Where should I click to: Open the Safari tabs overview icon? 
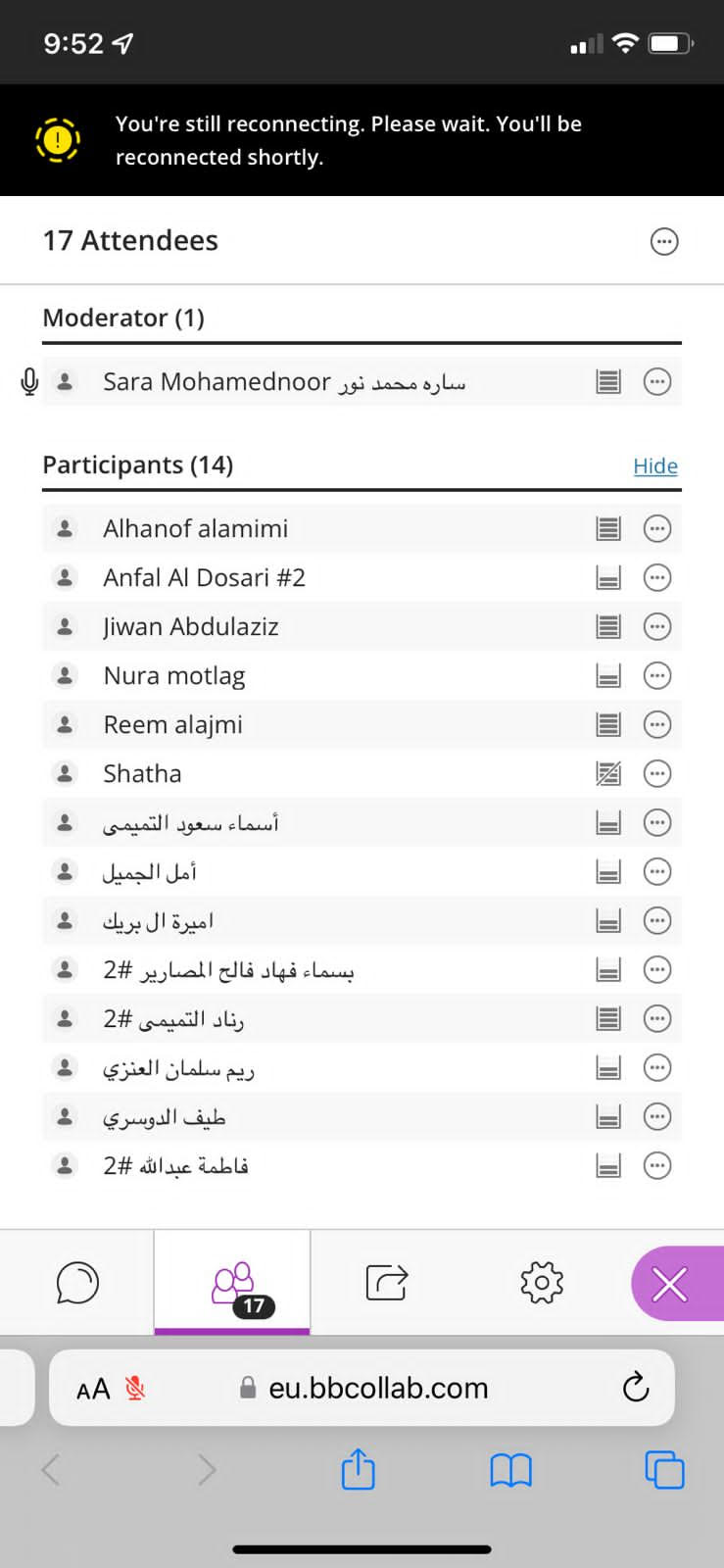664,1470
